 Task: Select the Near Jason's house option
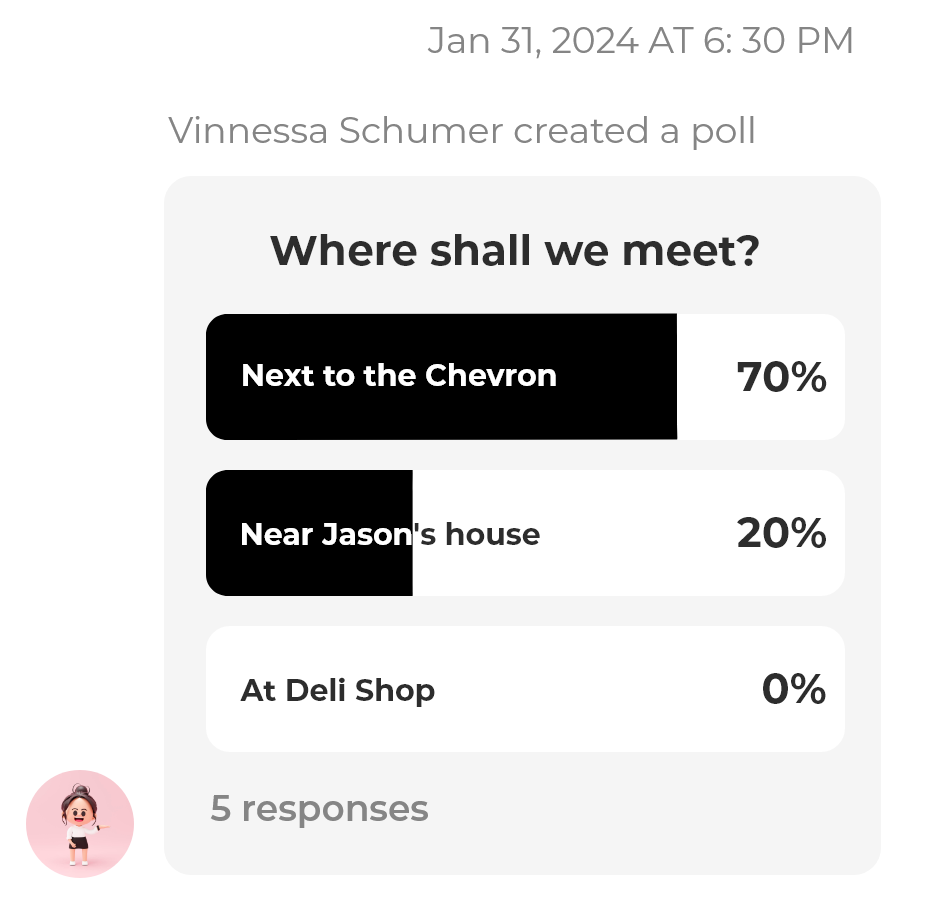point(525,533)
